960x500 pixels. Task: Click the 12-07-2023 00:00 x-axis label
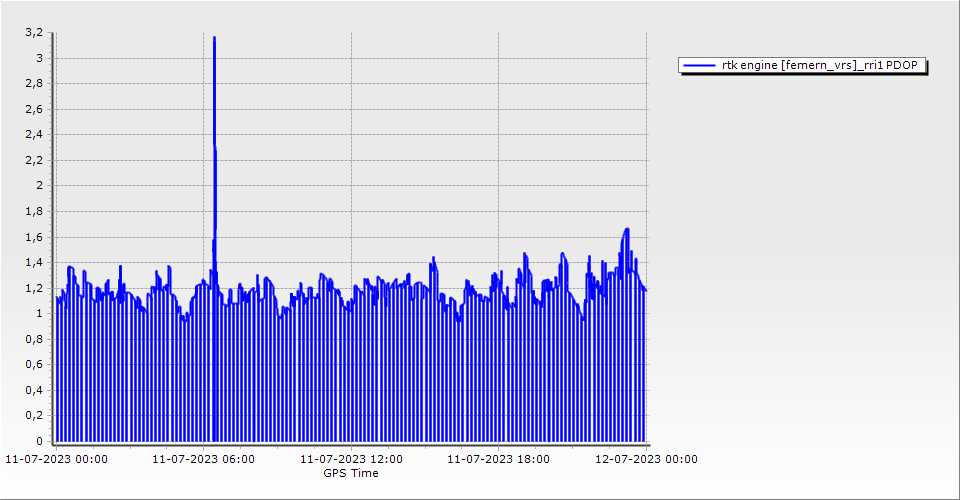pos(646,460)
